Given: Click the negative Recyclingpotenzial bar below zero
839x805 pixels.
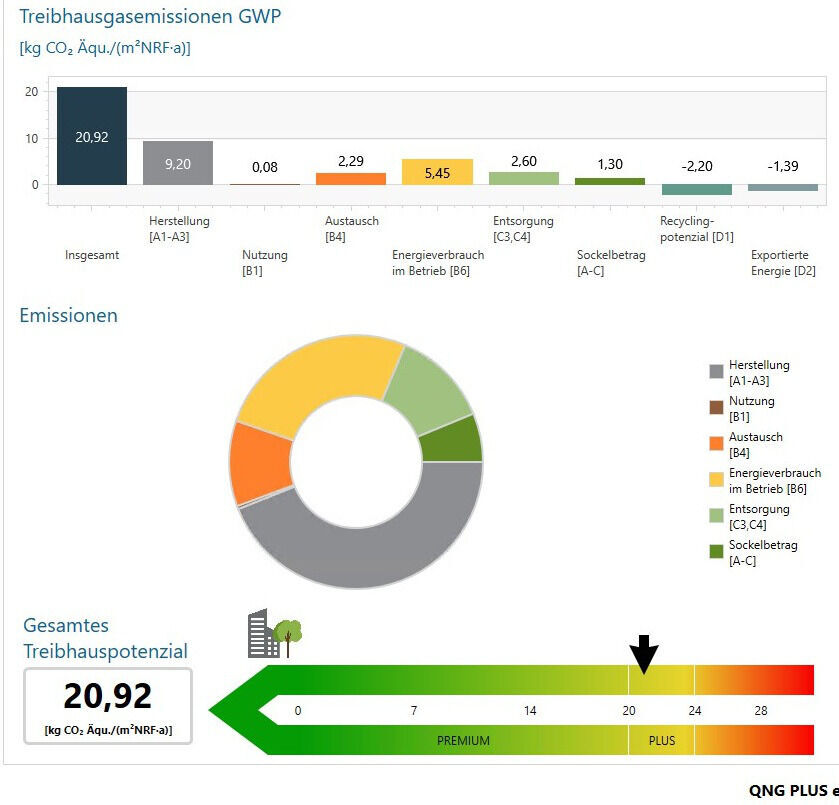Looking at the screenshot, I should click(696, 189).
